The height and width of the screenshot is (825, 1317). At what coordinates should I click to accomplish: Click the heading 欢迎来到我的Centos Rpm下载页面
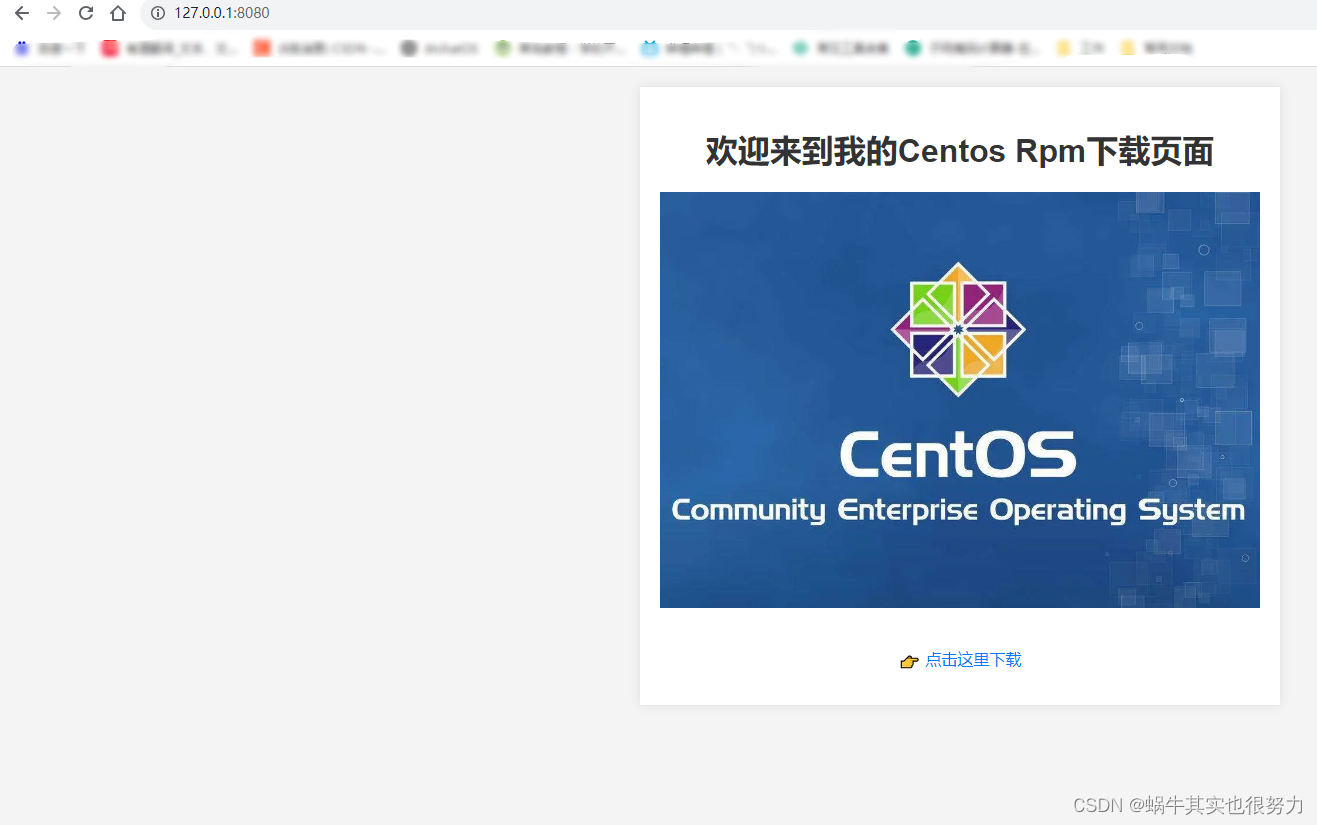(960, 151)
